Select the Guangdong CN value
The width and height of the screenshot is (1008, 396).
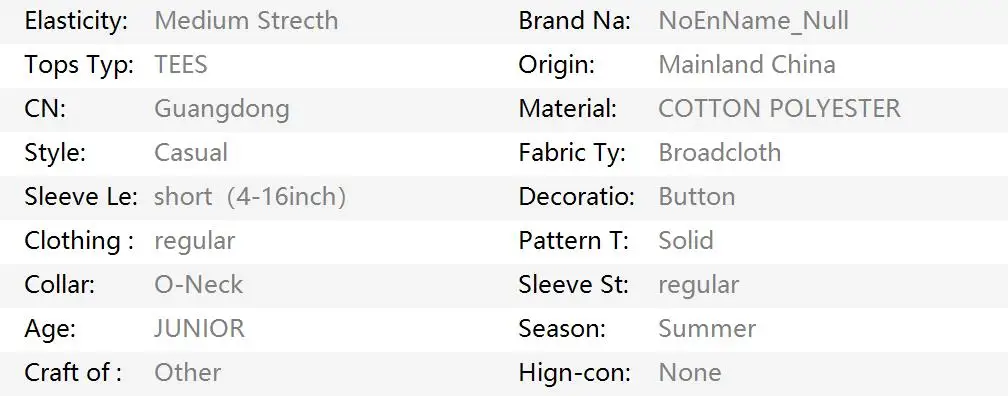coord(222,110)
